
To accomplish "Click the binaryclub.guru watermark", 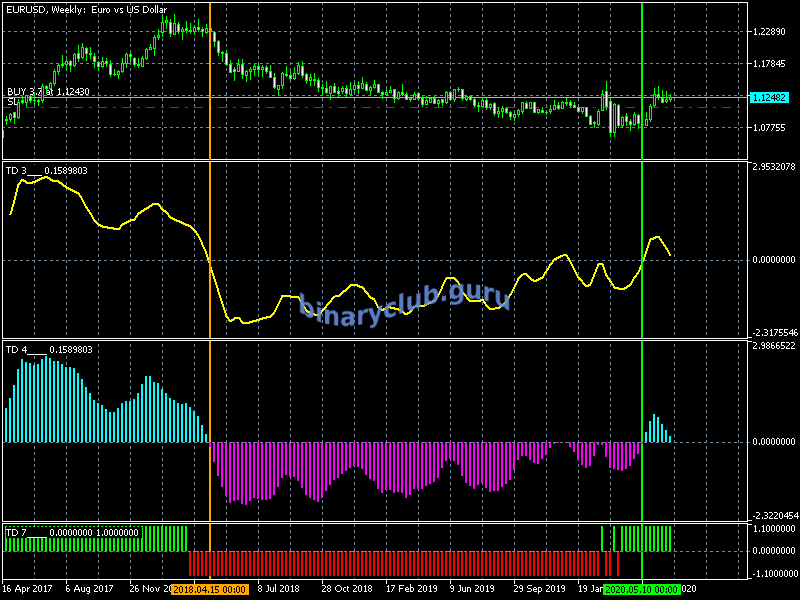I will pyautogui.click(x=405, y=298).
